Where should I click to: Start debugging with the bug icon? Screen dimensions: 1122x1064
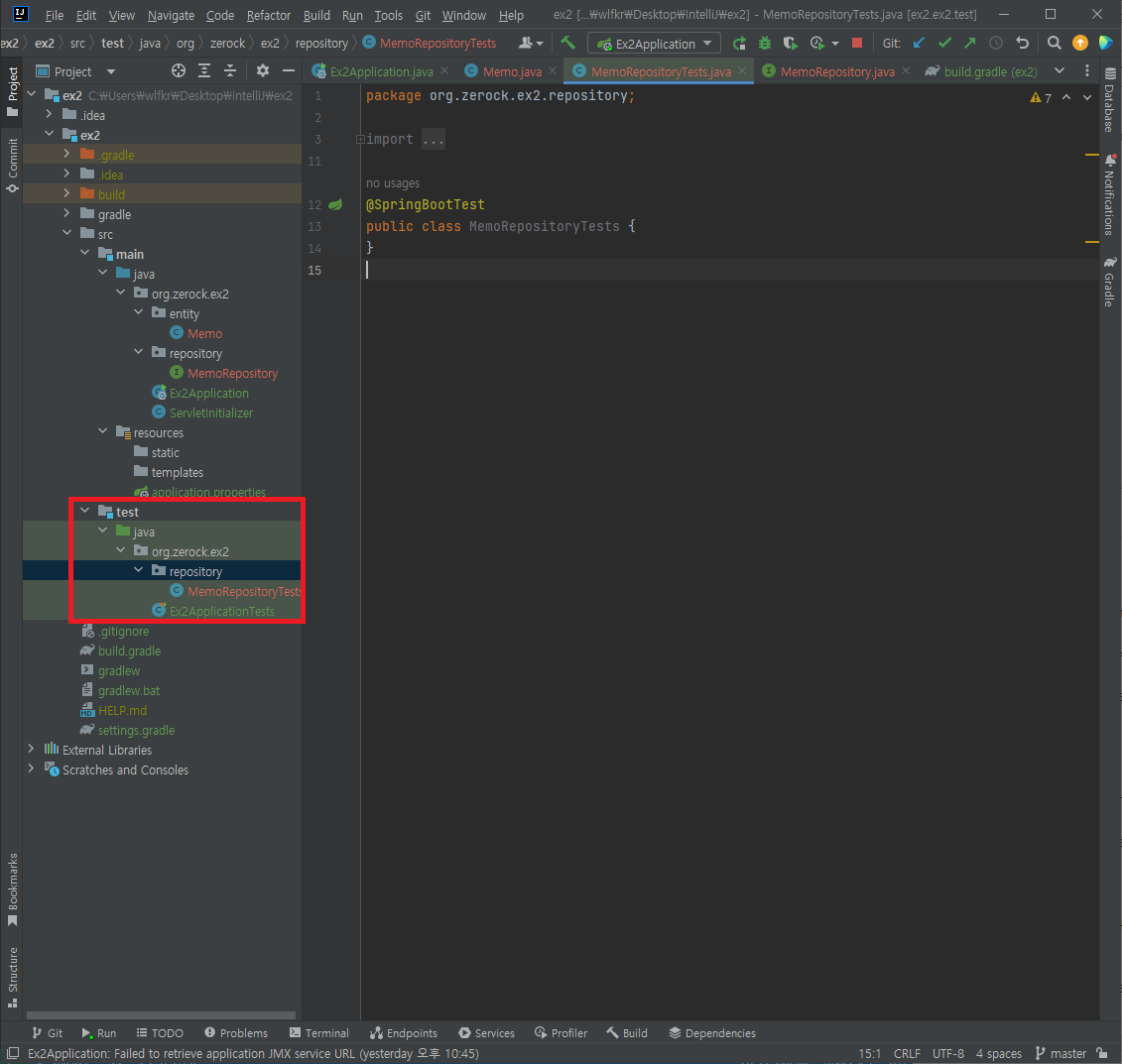pos(764,43)
